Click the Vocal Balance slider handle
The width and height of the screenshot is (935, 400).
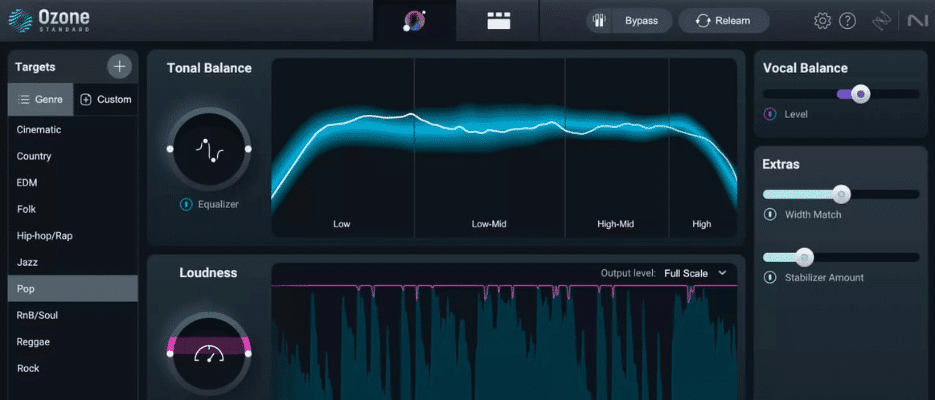860,94
